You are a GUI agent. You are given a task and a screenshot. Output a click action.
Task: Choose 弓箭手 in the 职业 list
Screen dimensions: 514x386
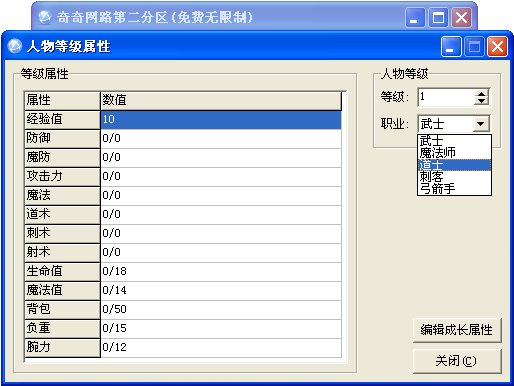454,189
